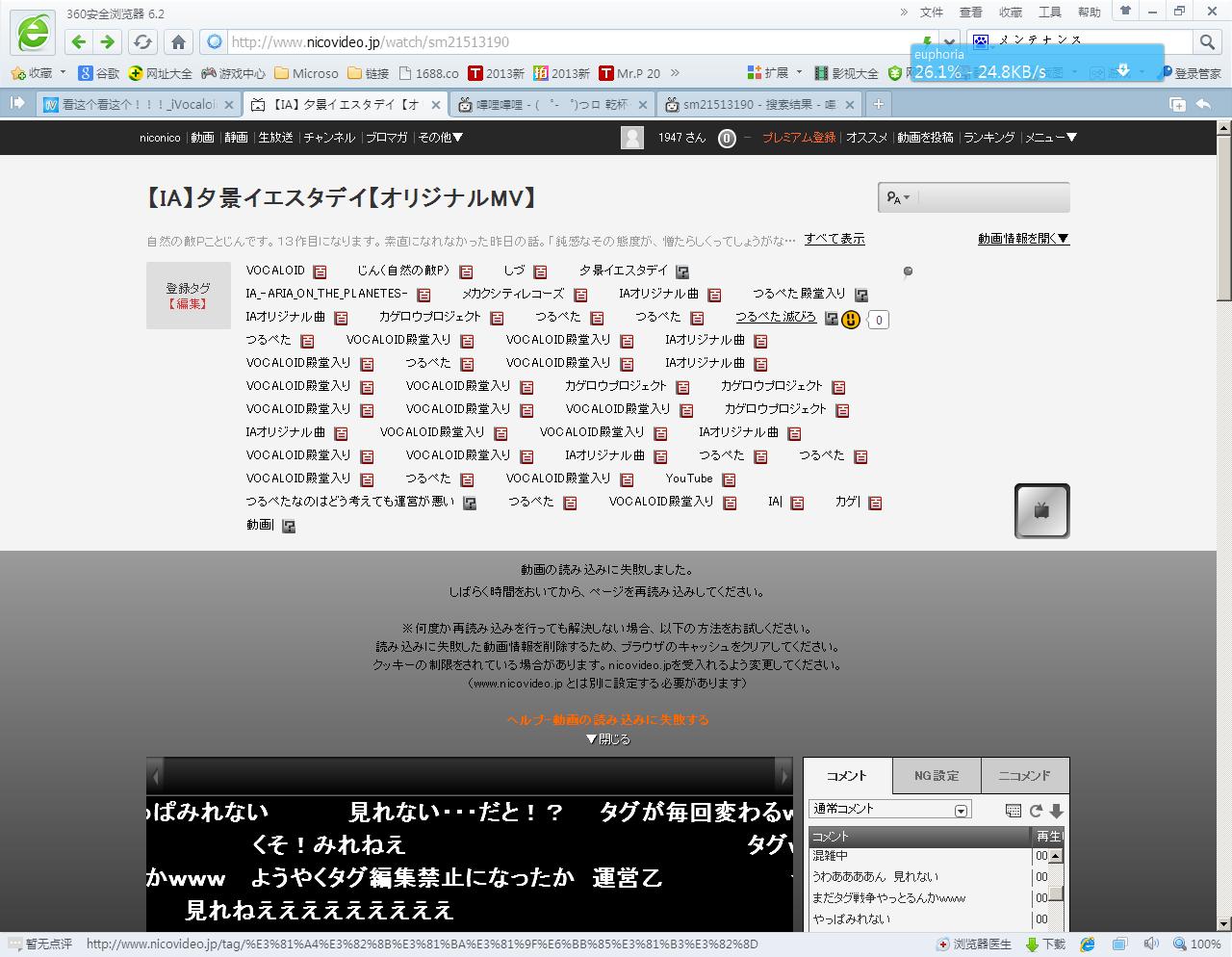Click the プレミアム登録 link

click(x=799, y=138)
